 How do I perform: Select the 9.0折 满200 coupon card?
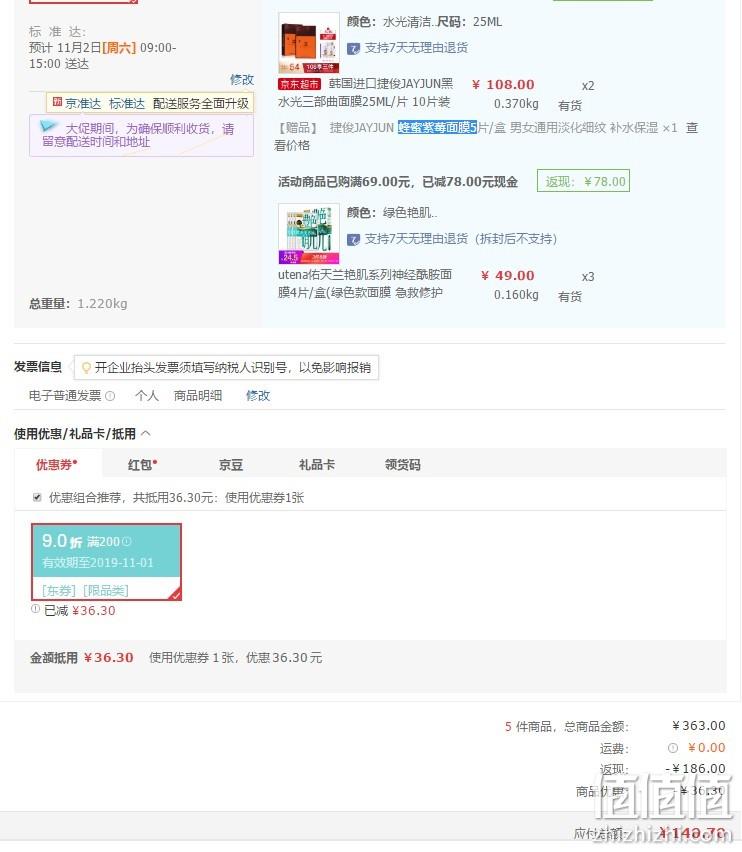pyautogui.click(x=106, y=562)
